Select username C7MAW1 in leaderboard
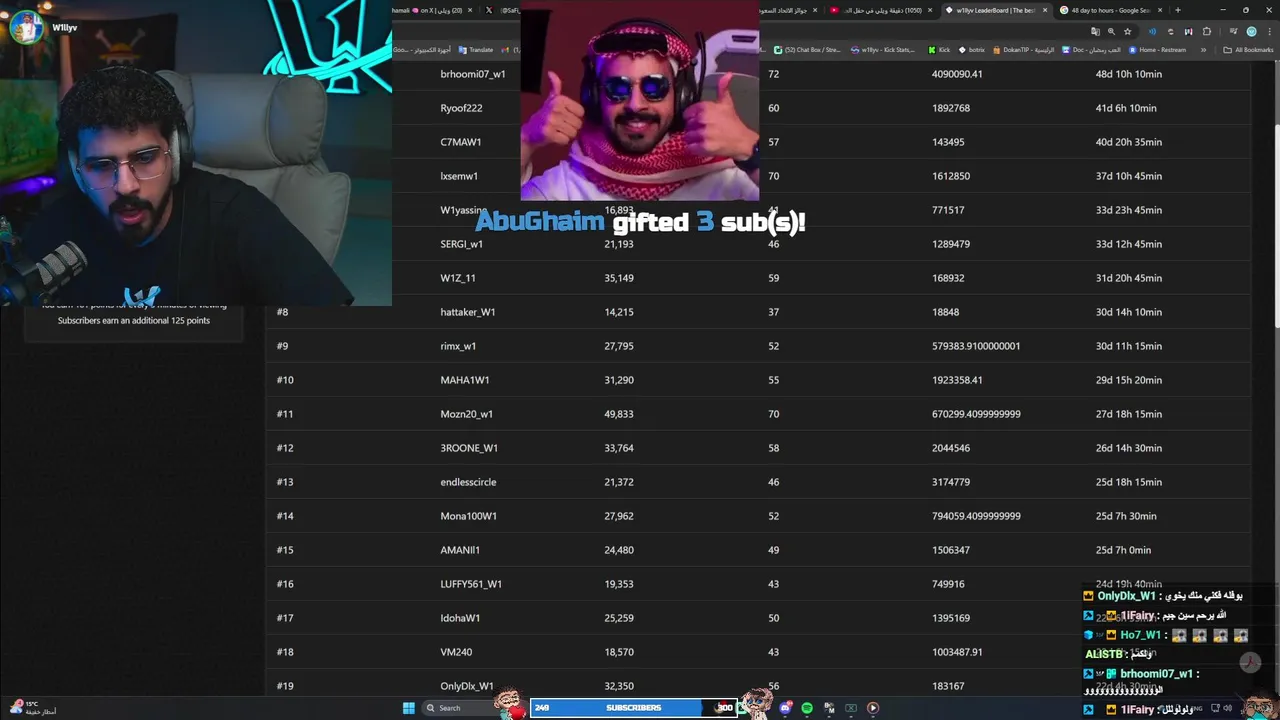 coord(461,142)
